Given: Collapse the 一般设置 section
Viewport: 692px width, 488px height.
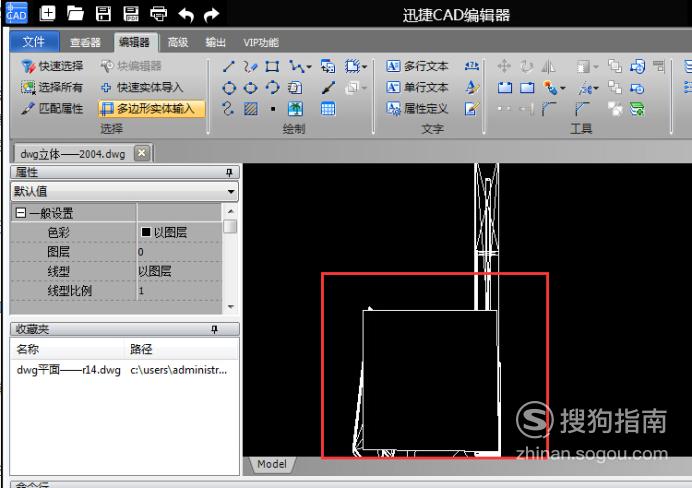Looking at the screenshot, I should point(20,213).
